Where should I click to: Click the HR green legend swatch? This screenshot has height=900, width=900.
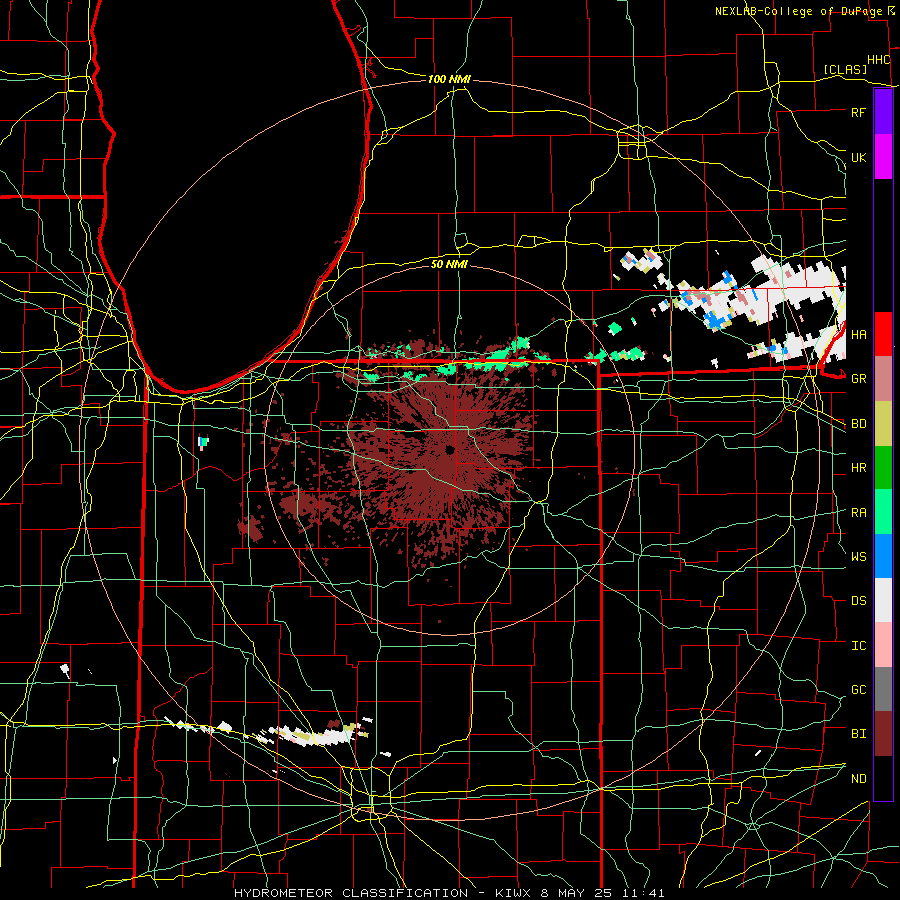coord(883,468)
